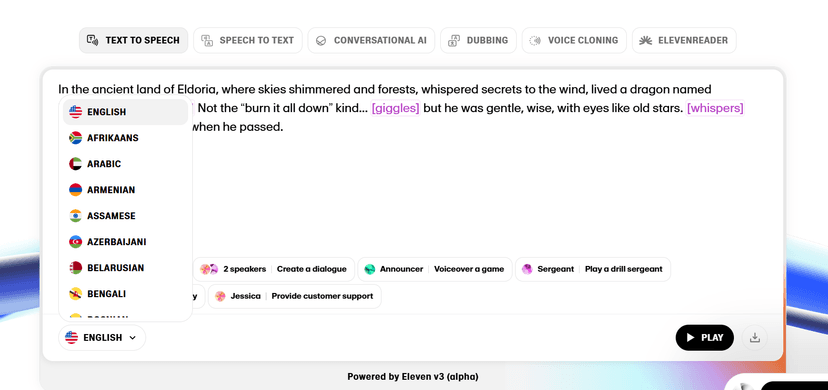This screenshot has height=390, width=828.
Task: Select the Text to Speech tab
Action: point(134,40)
